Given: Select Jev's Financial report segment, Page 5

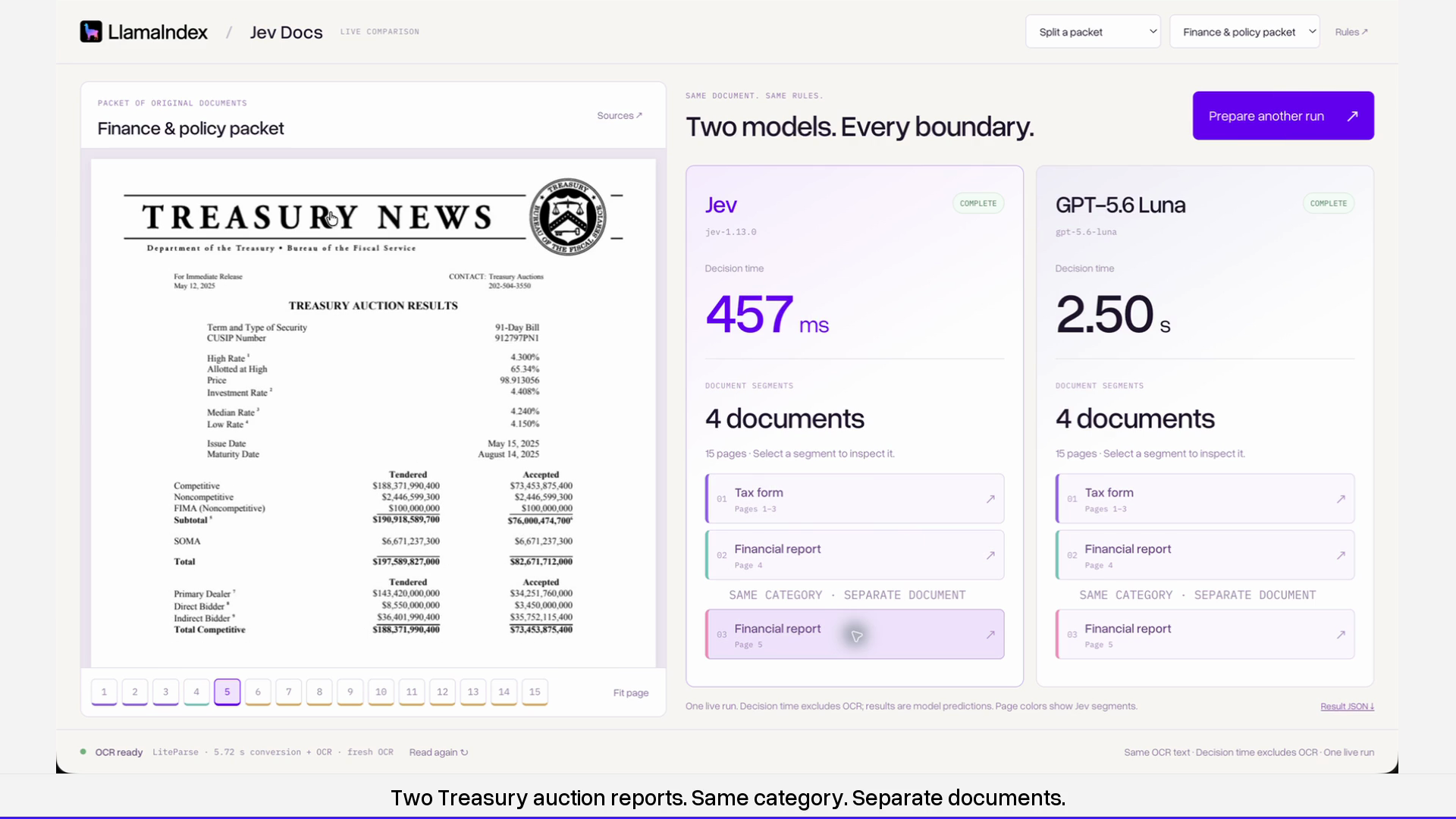Looking at the screenshot, I should pos(855,635).
